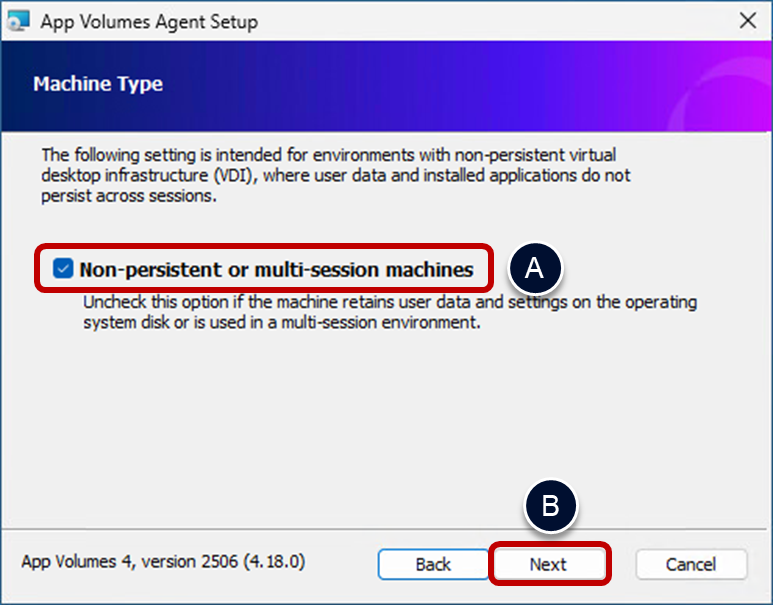The height and width of the screenshot is (605, 773).
Task: Click the blue-to-purple gradient header banner
Action: pos(400,85)
